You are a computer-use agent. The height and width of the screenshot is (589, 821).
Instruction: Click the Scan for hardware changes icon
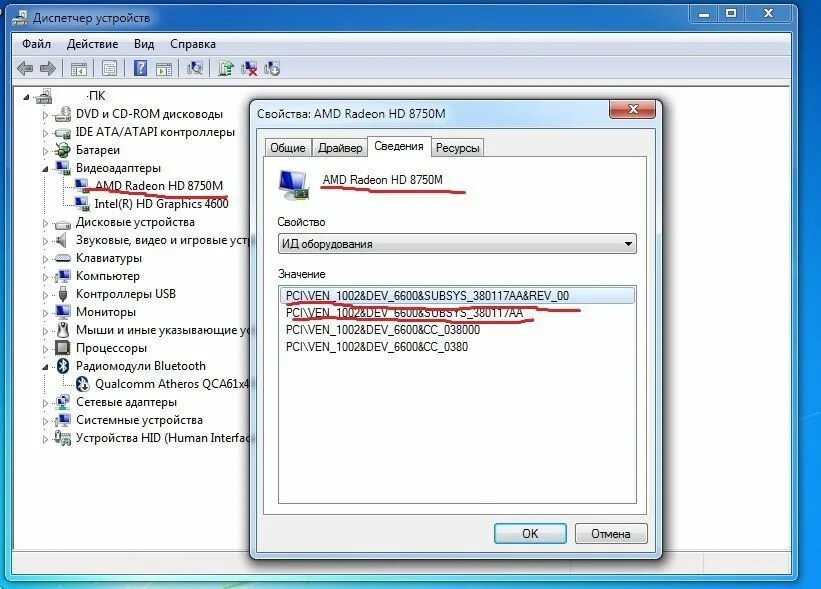[195, 68]
